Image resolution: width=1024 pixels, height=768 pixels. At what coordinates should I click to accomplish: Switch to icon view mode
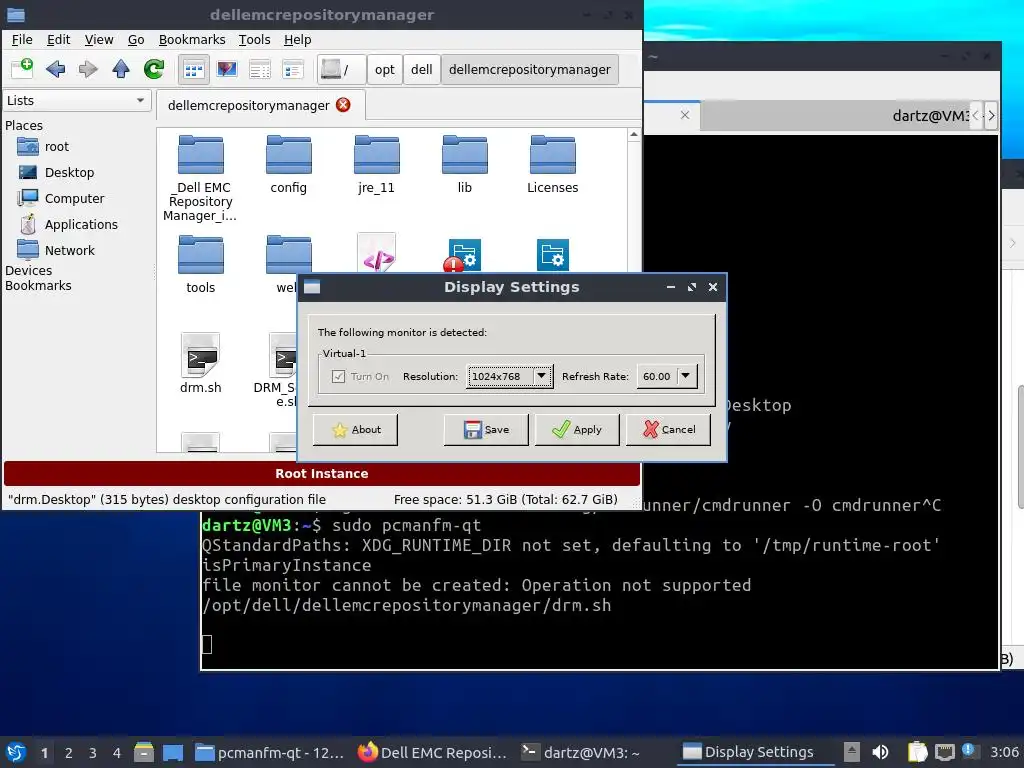193,69
